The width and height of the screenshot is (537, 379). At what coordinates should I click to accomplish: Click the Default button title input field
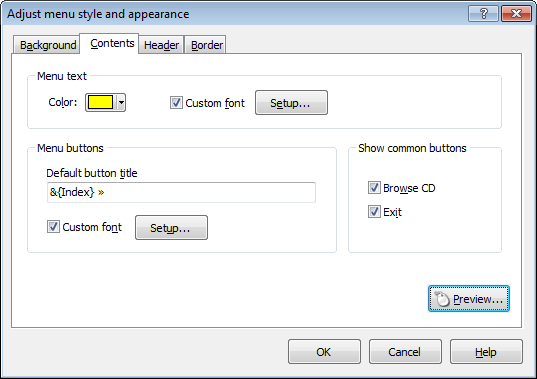(x=181, y=192)
